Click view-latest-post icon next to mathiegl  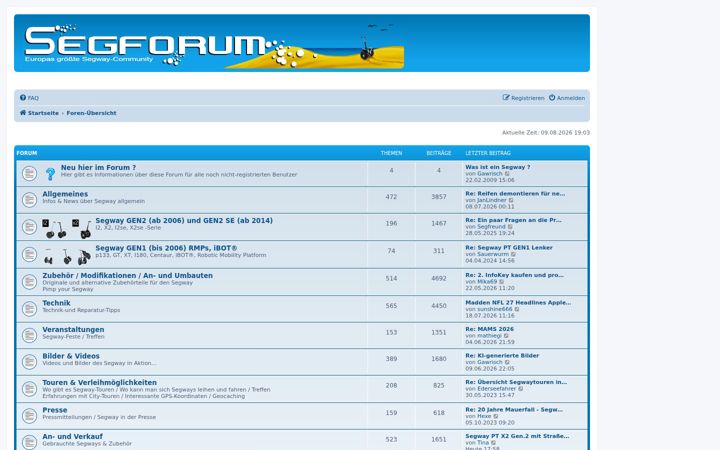506,336
